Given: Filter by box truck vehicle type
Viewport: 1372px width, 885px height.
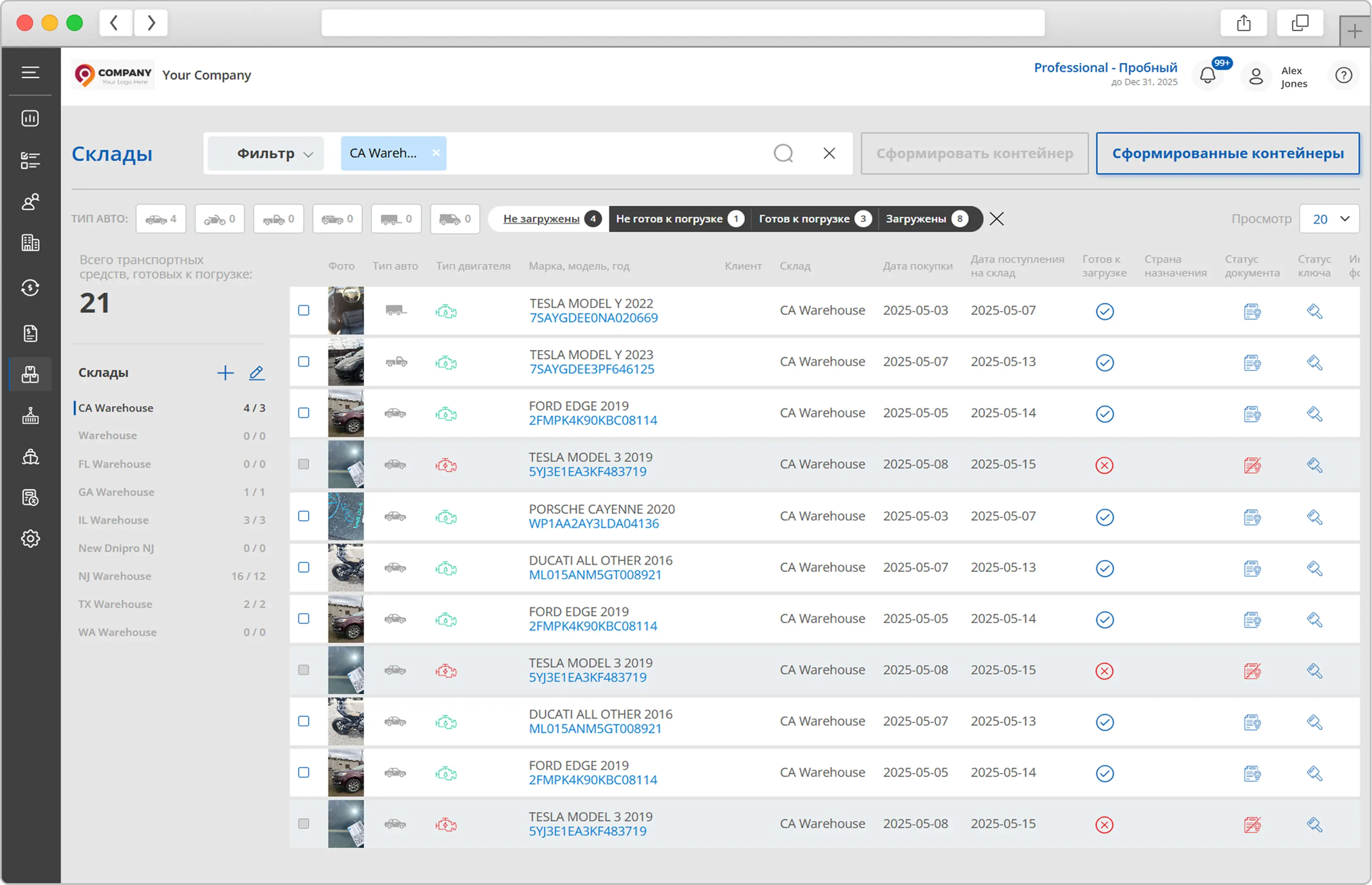Looking at the screenshot, I should (455, 219).
